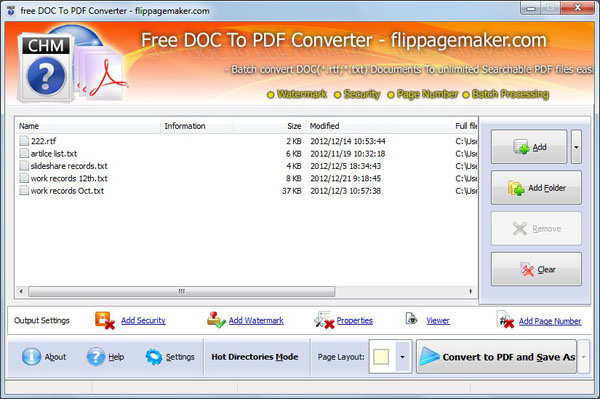Viewport: 600px width, 399px height.
Task: Click the stamp Add Watermark icon
Action: 216,320
